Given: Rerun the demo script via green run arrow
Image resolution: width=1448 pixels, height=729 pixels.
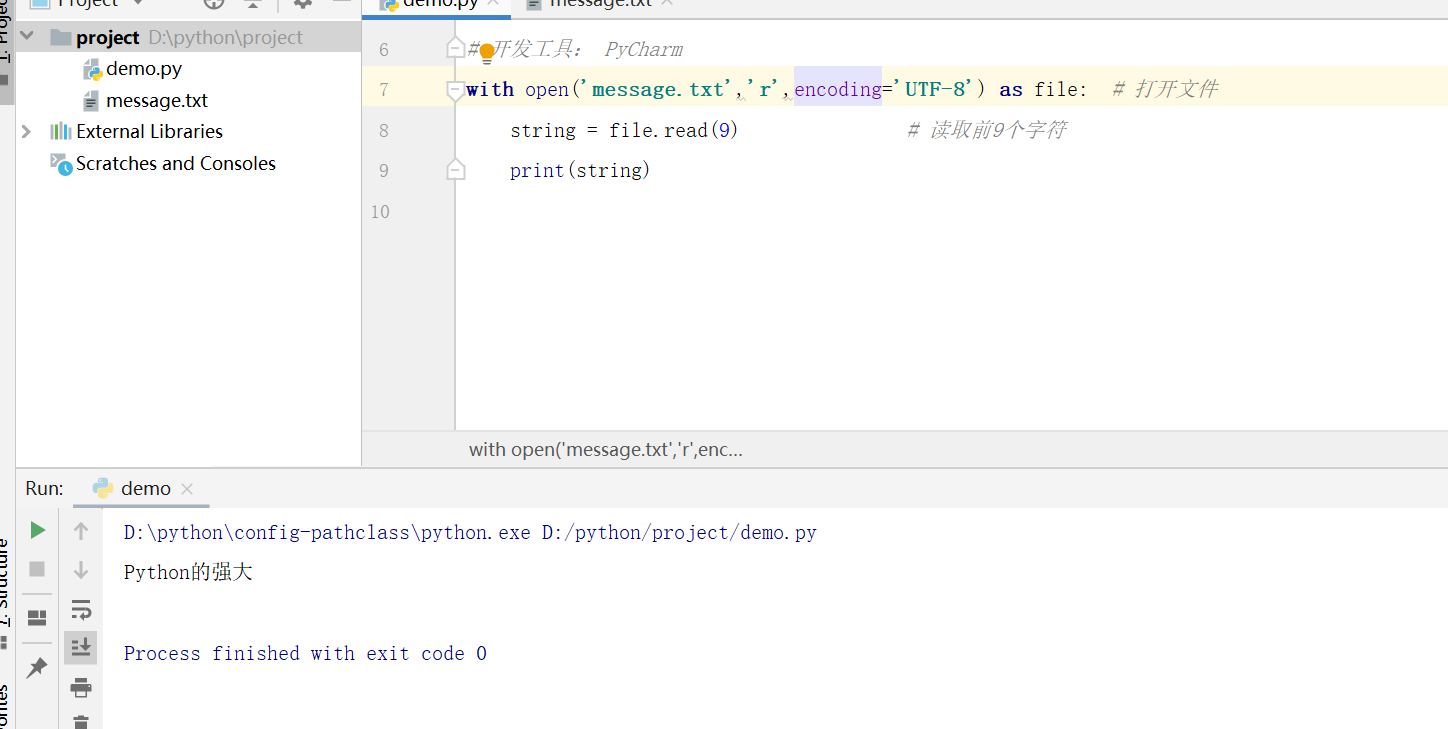Looking at the screenshot, I should point(37,530).
